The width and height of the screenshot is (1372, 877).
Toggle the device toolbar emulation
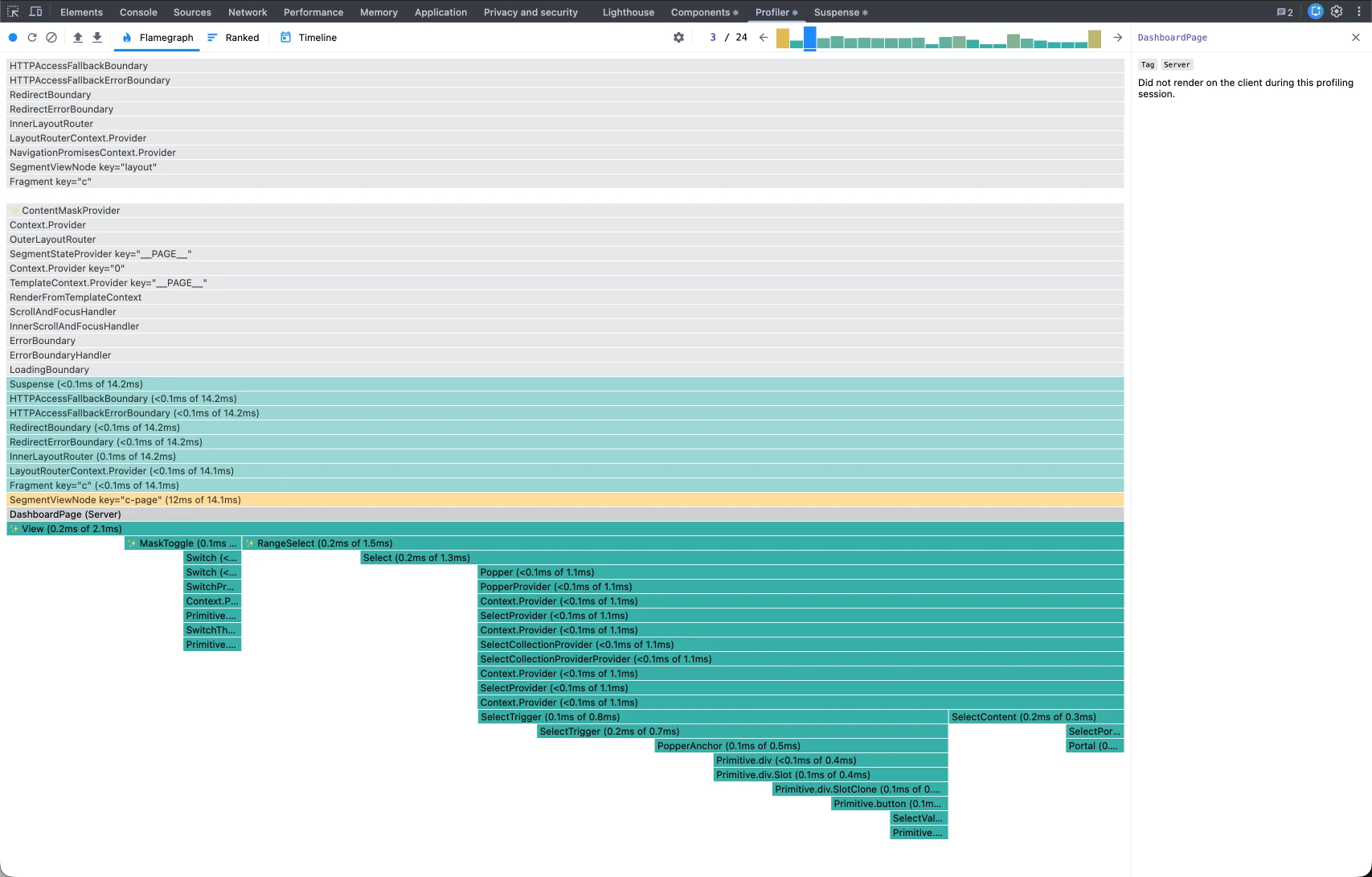tap(35, 12)
